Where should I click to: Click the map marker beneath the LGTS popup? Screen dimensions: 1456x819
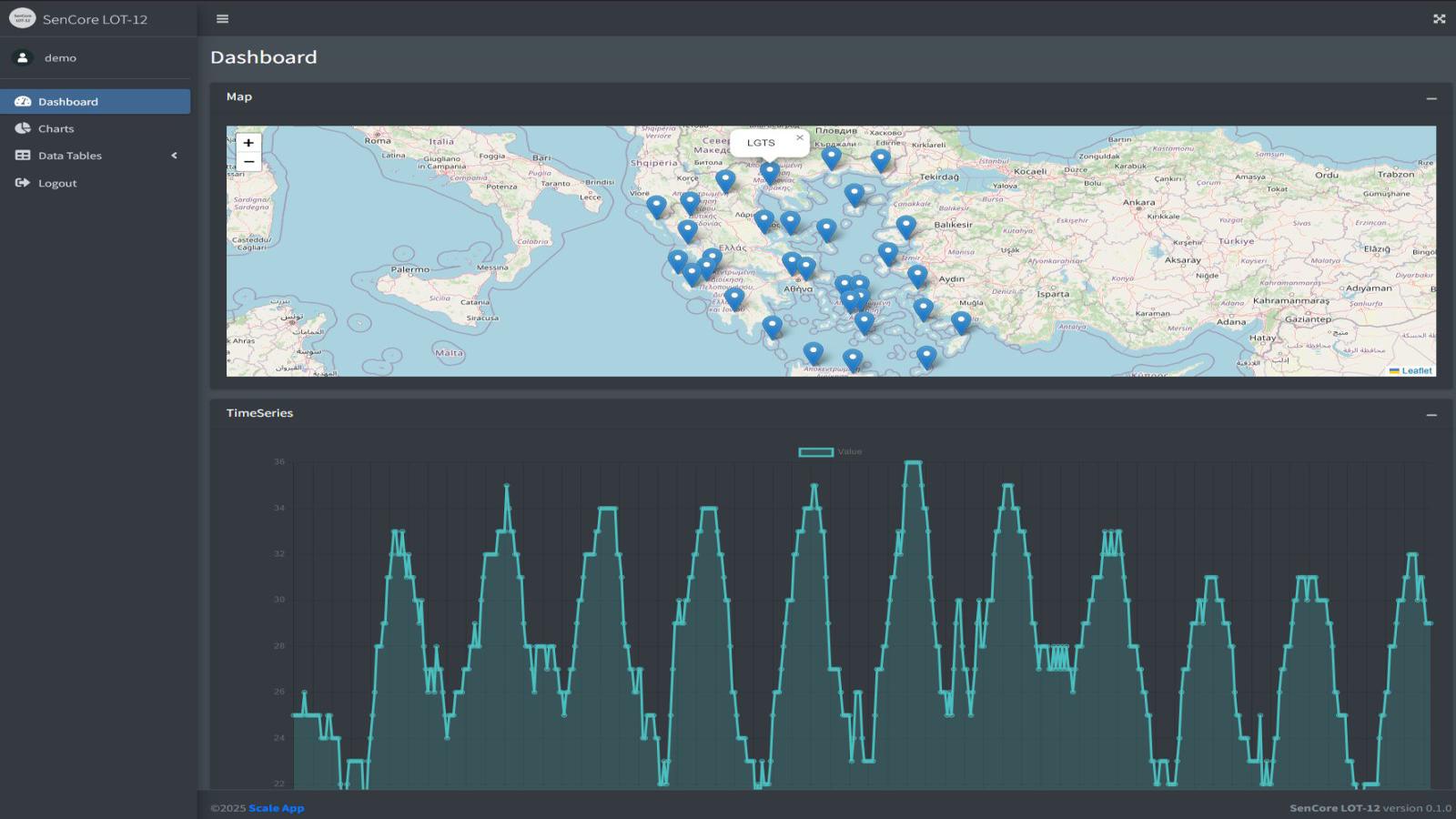click(x=770, y=171)
